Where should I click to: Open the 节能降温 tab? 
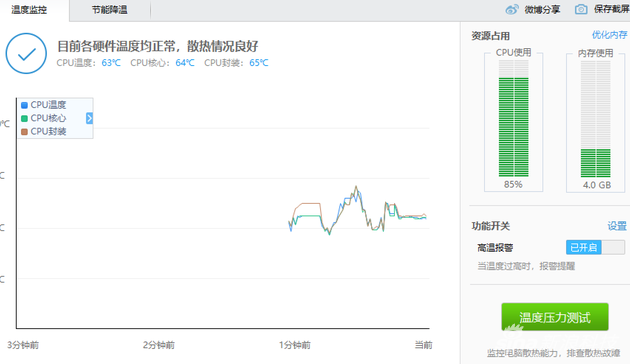[x=109, y=10]
